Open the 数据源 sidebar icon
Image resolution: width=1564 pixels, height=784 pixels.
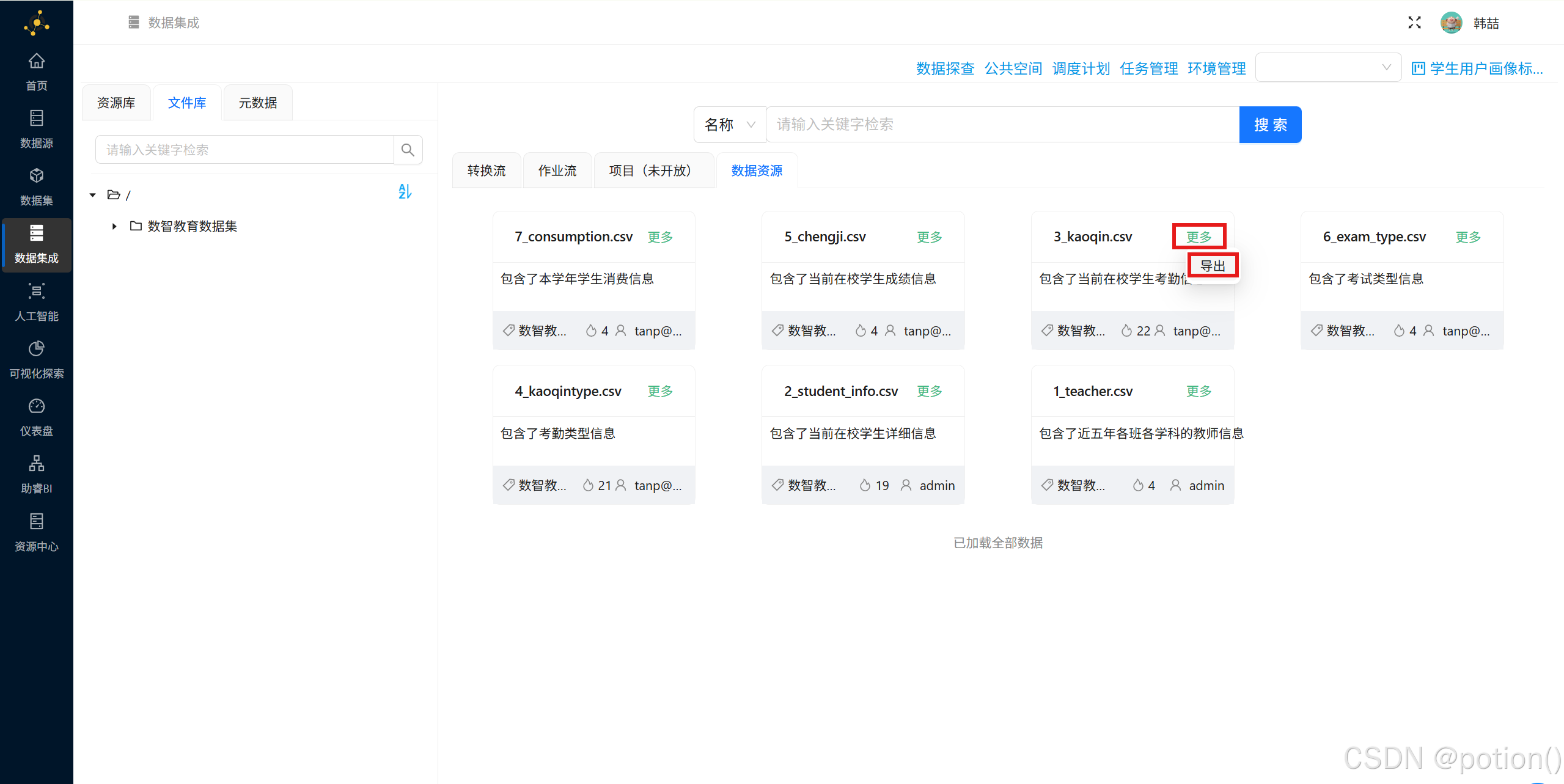[37, 118]
